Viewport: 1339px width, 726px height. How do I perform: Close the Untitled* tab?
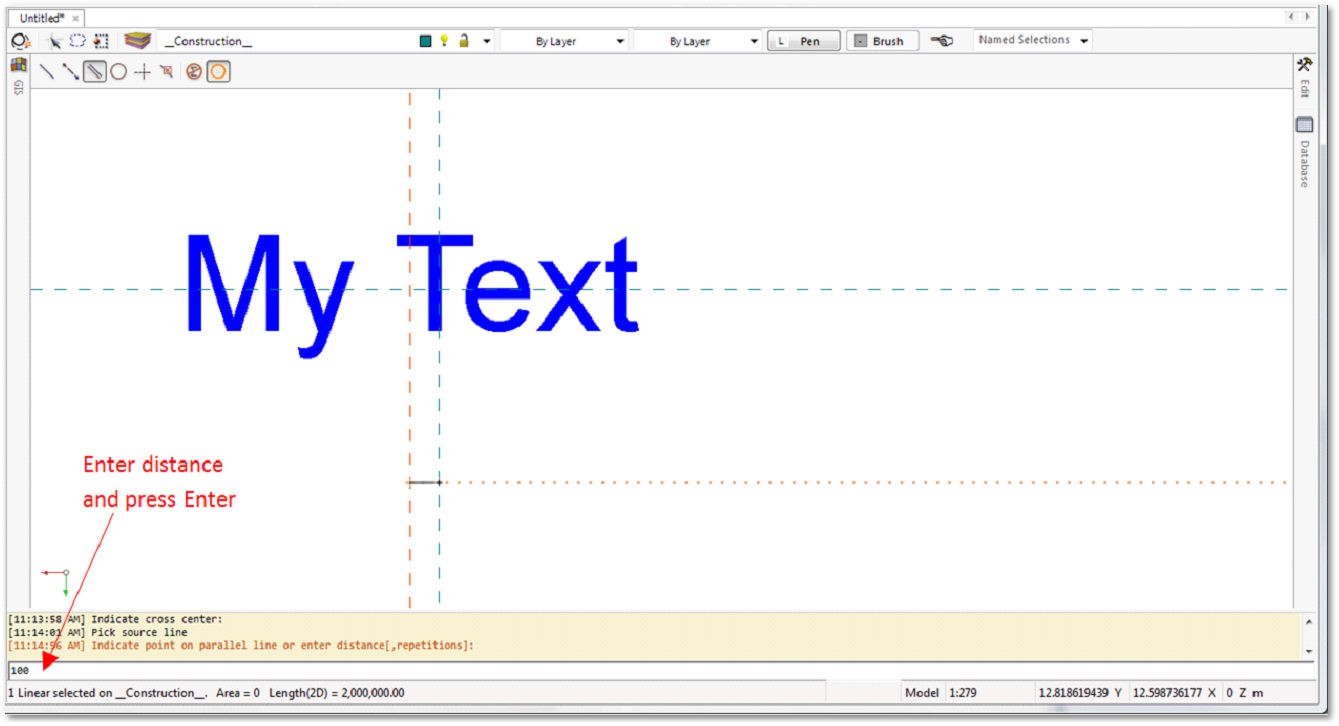coord(76,19)
